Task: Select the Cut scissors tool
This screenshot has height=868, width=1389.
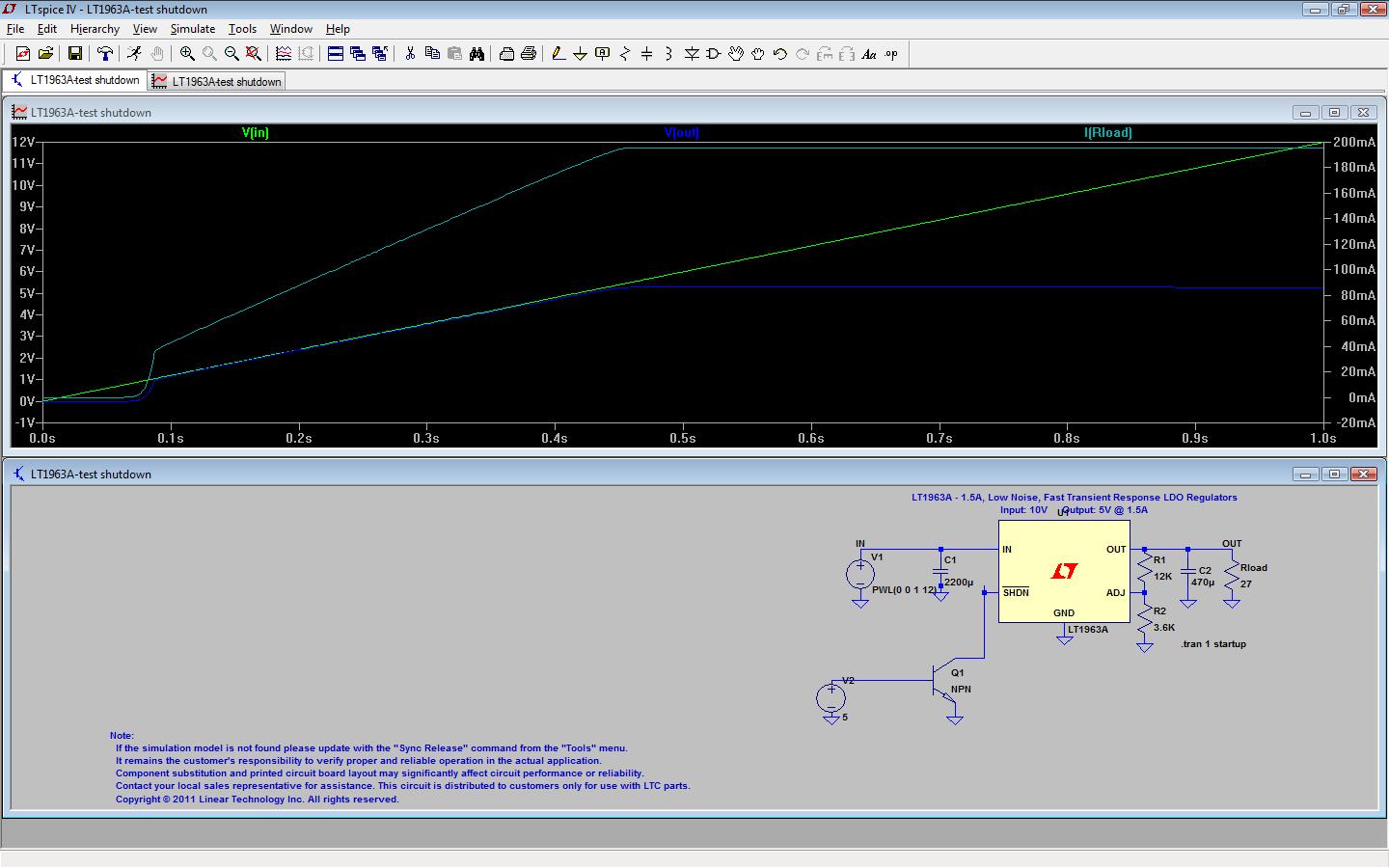Action: click(x=410, y=54)
